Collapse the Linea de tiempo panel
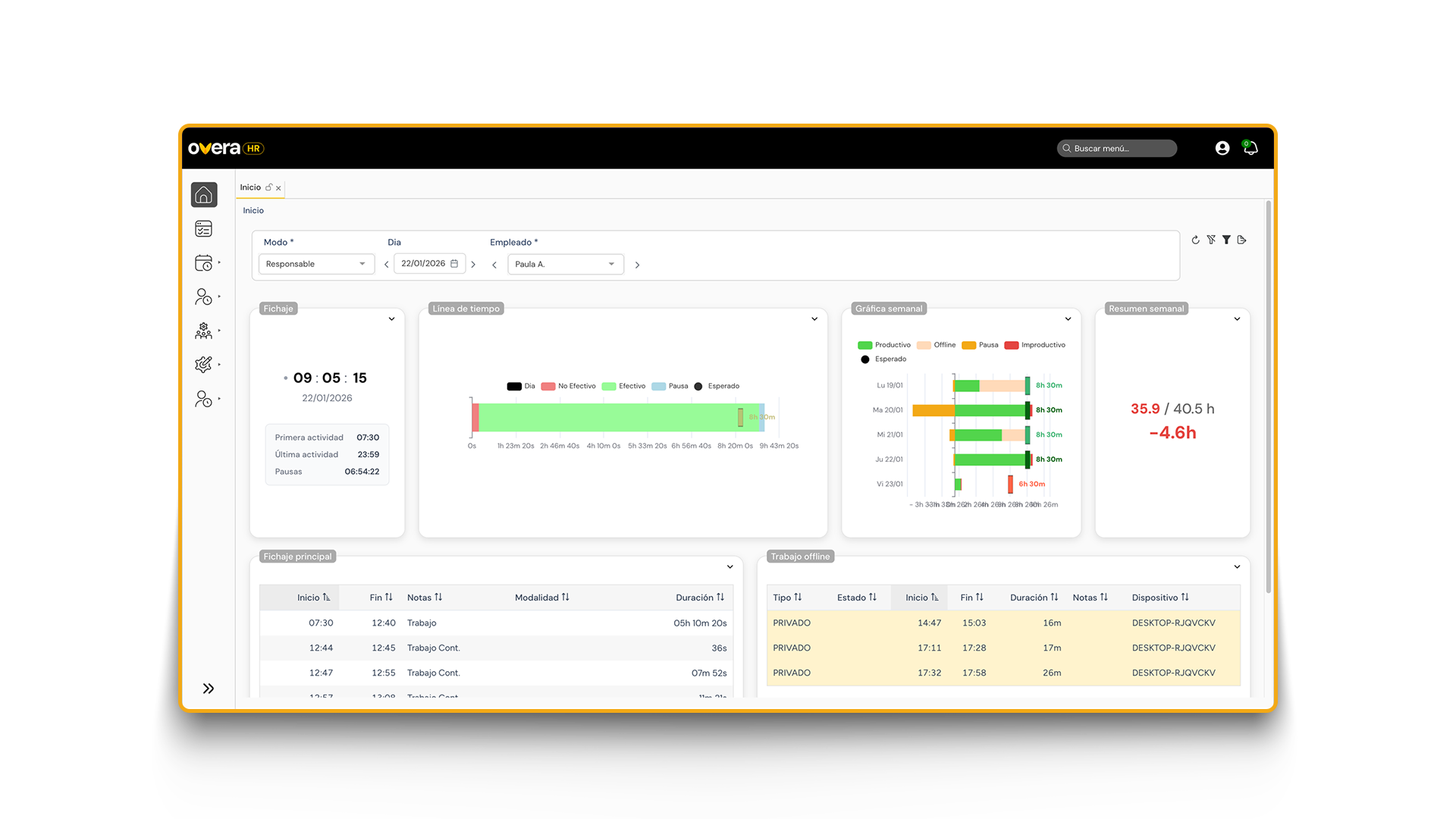This screenshot has width=1456, height=819. (x=814, y=319)
